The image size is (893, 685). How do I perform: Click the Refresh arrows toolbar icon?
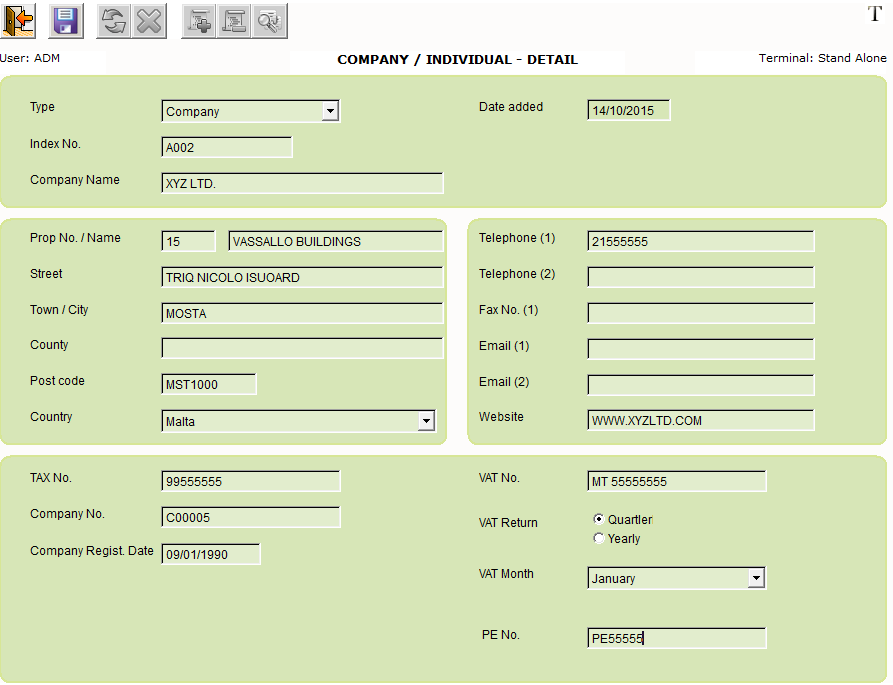112,20
